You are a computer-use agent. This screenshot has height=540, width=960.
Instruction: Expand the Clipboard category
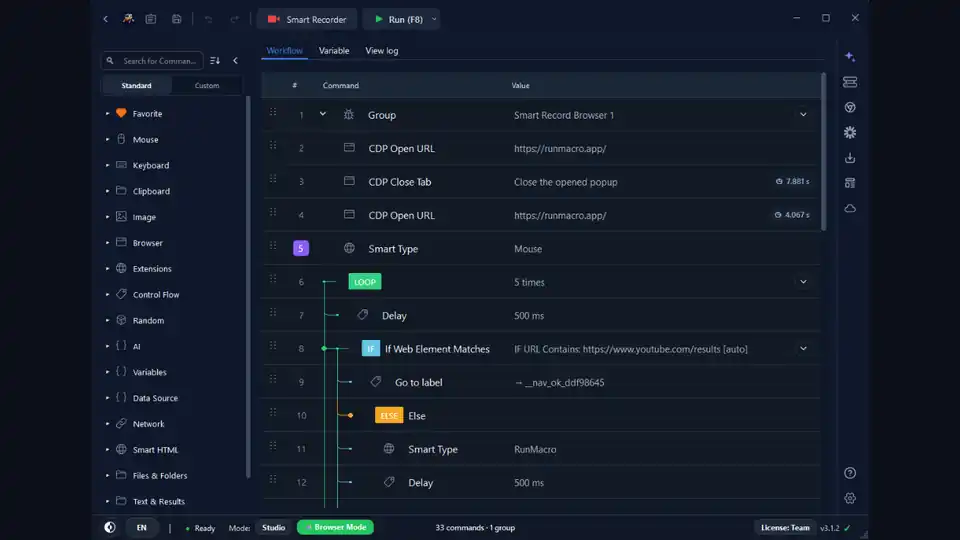point(108,191)
